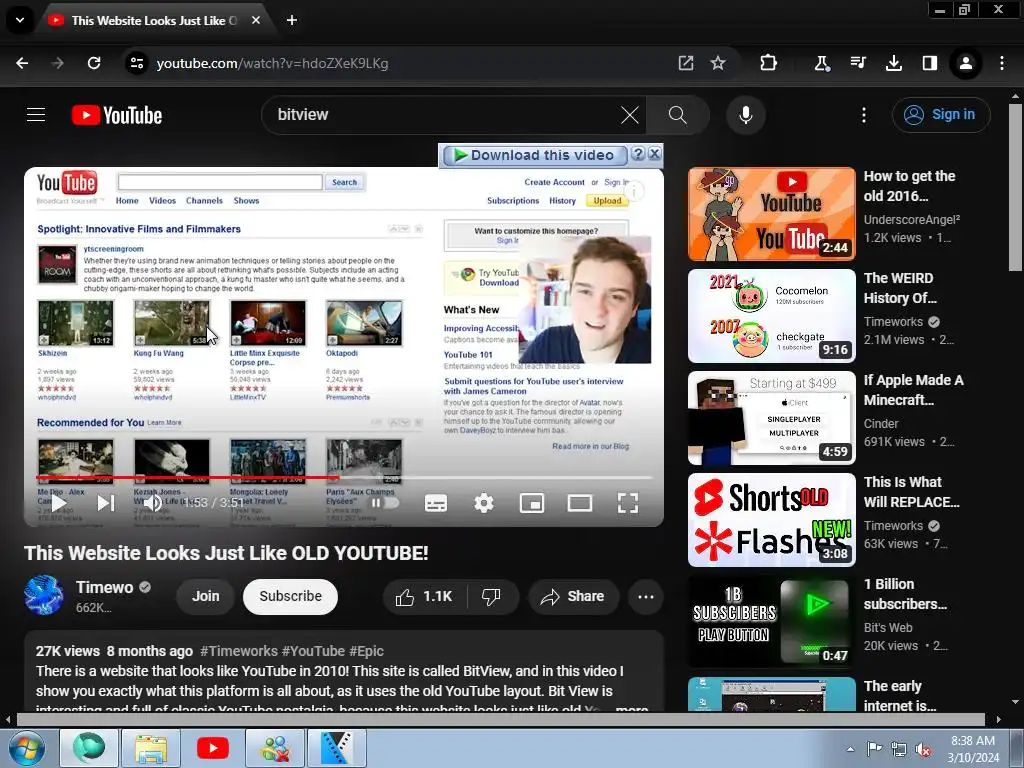Screen dimensions: 1024x768
Task: Open YouTube settings three-dot menu
Action: click(x=863, y=115)
